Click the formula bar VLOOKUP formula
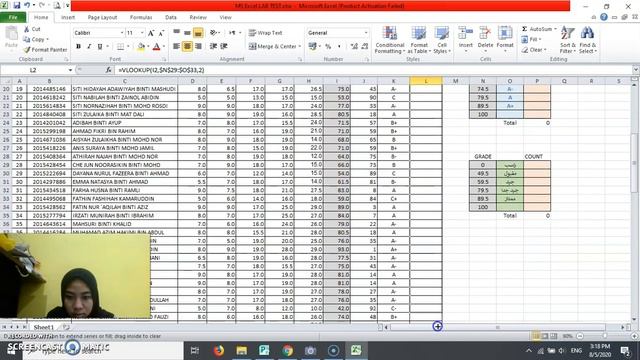The image size is (640, 360). pyautogui.click(x=161, y=70)
